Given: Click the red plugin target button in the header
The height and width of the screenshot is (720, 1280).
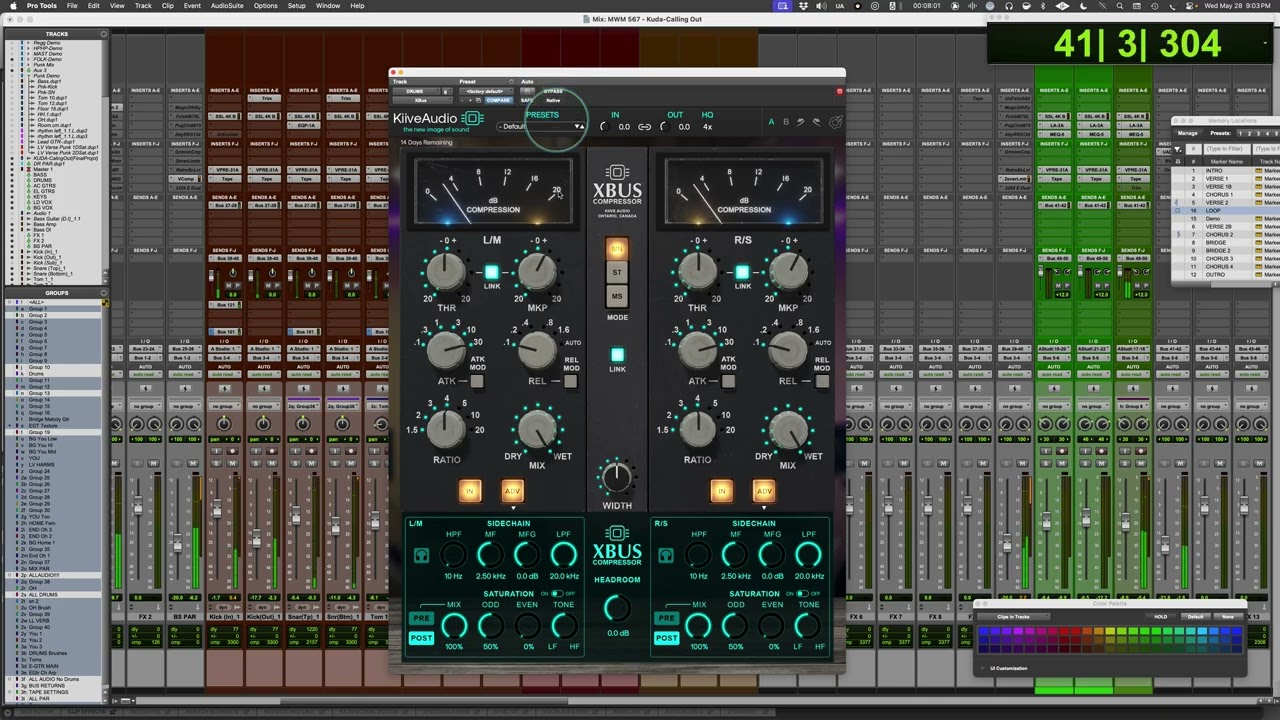Looking at the screenshot, I should point(839,91).
